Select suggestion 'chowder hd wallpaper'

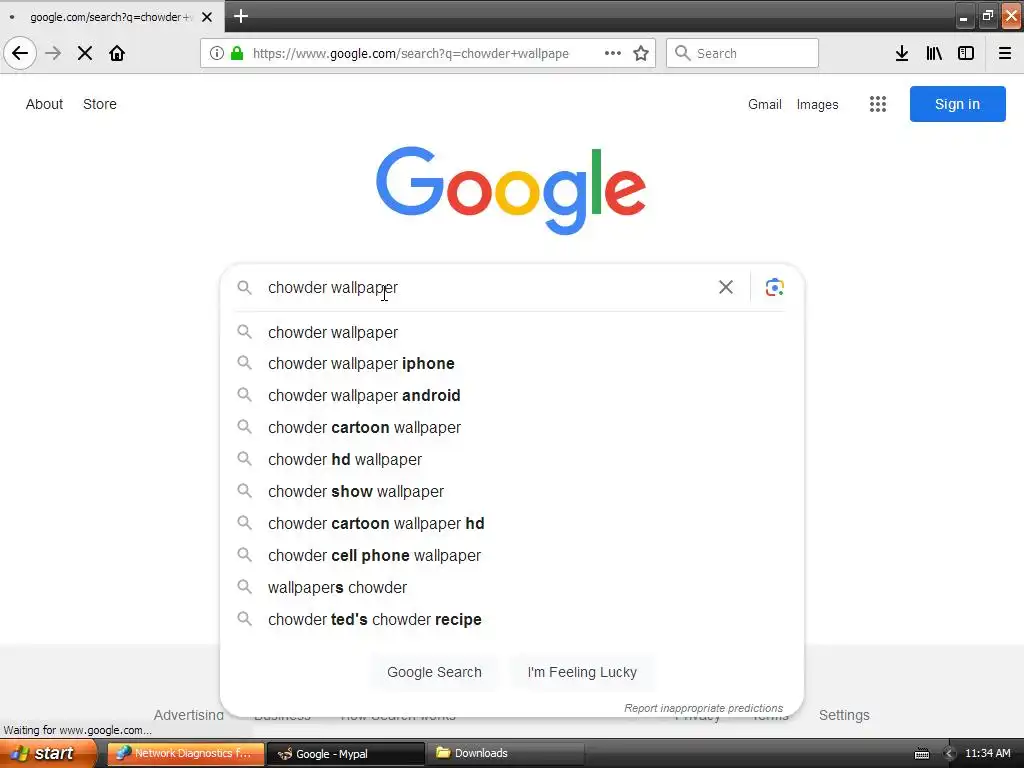pos(511,459)
